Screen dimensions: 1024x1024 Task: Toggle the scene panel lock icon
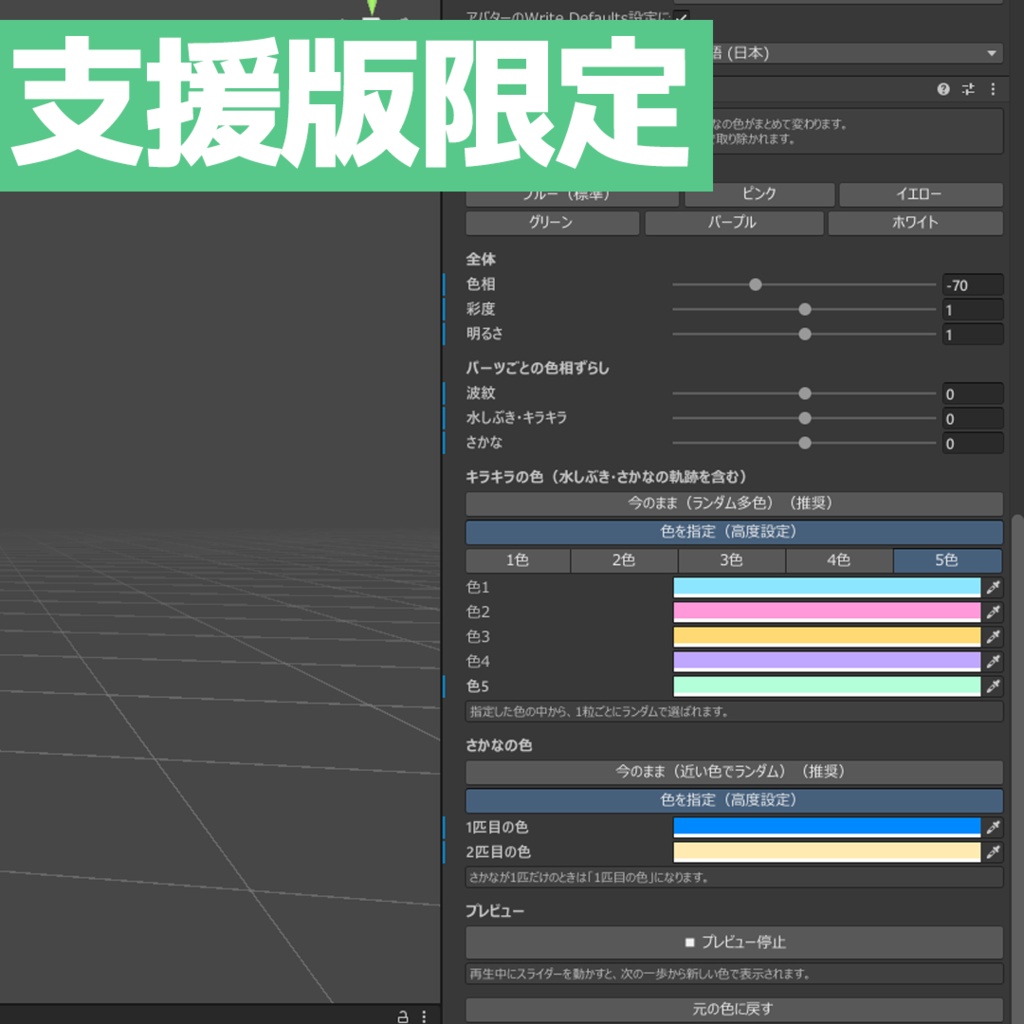[403, 1016]
